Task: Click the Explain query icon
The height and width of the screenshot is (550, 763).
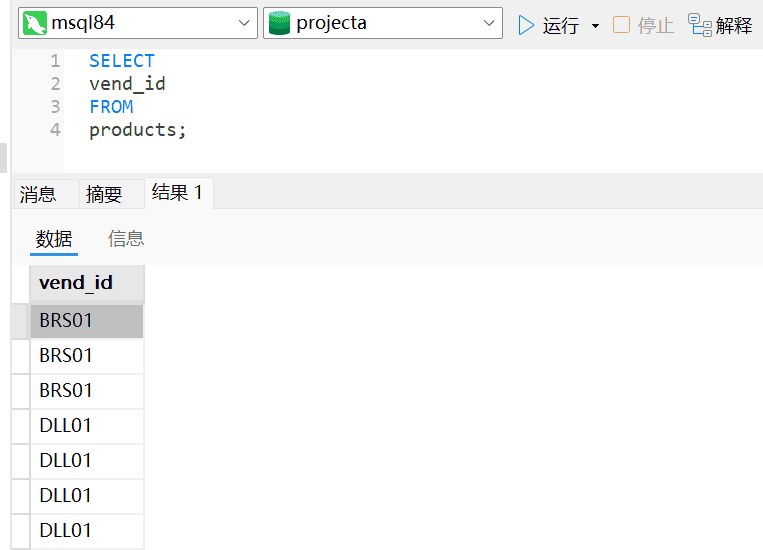Action: [700, 25]
